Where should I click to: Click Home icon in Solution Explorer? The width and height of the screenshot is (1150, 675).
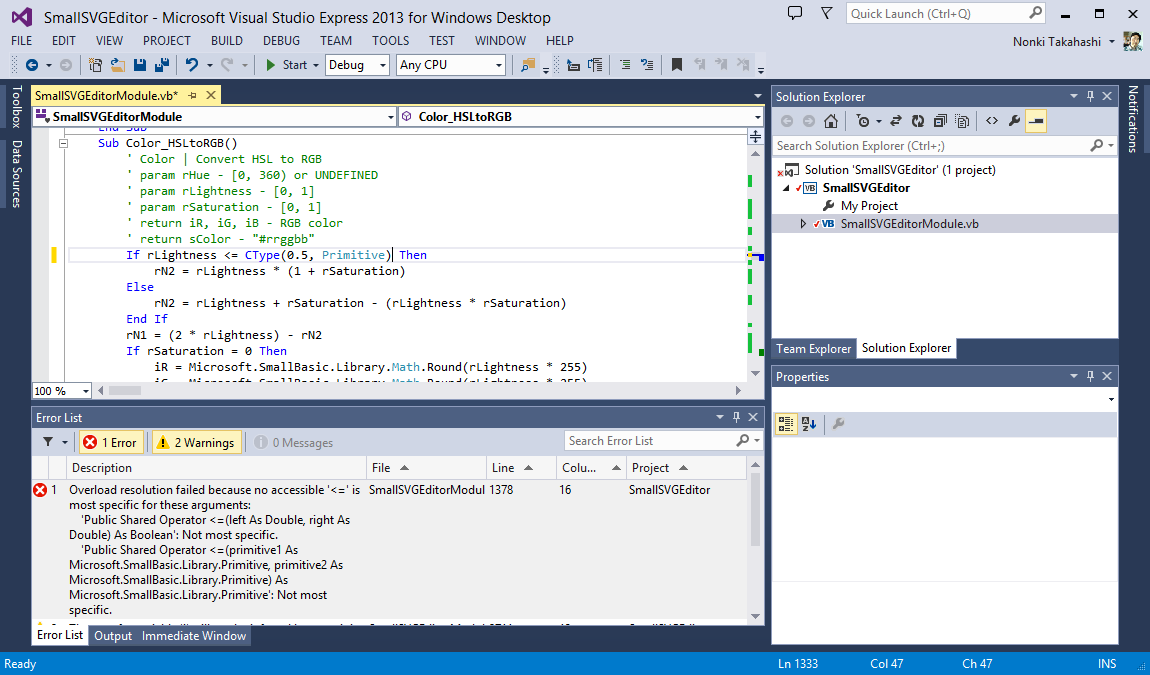(x=831, y=121)
